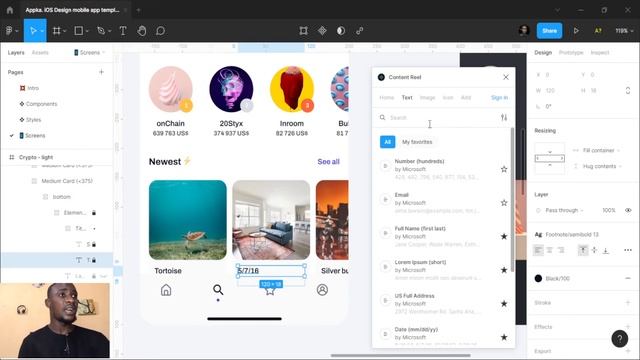Switch to the Assets tab
Image resolution: width=640 pixels, height=360 pixels.
coord(40,53)
